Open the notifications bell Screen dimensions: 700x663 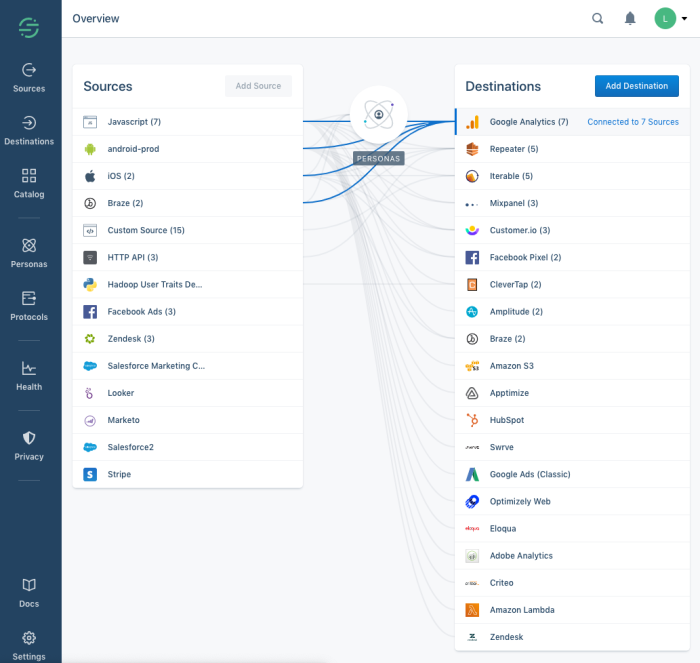[630, 18]
